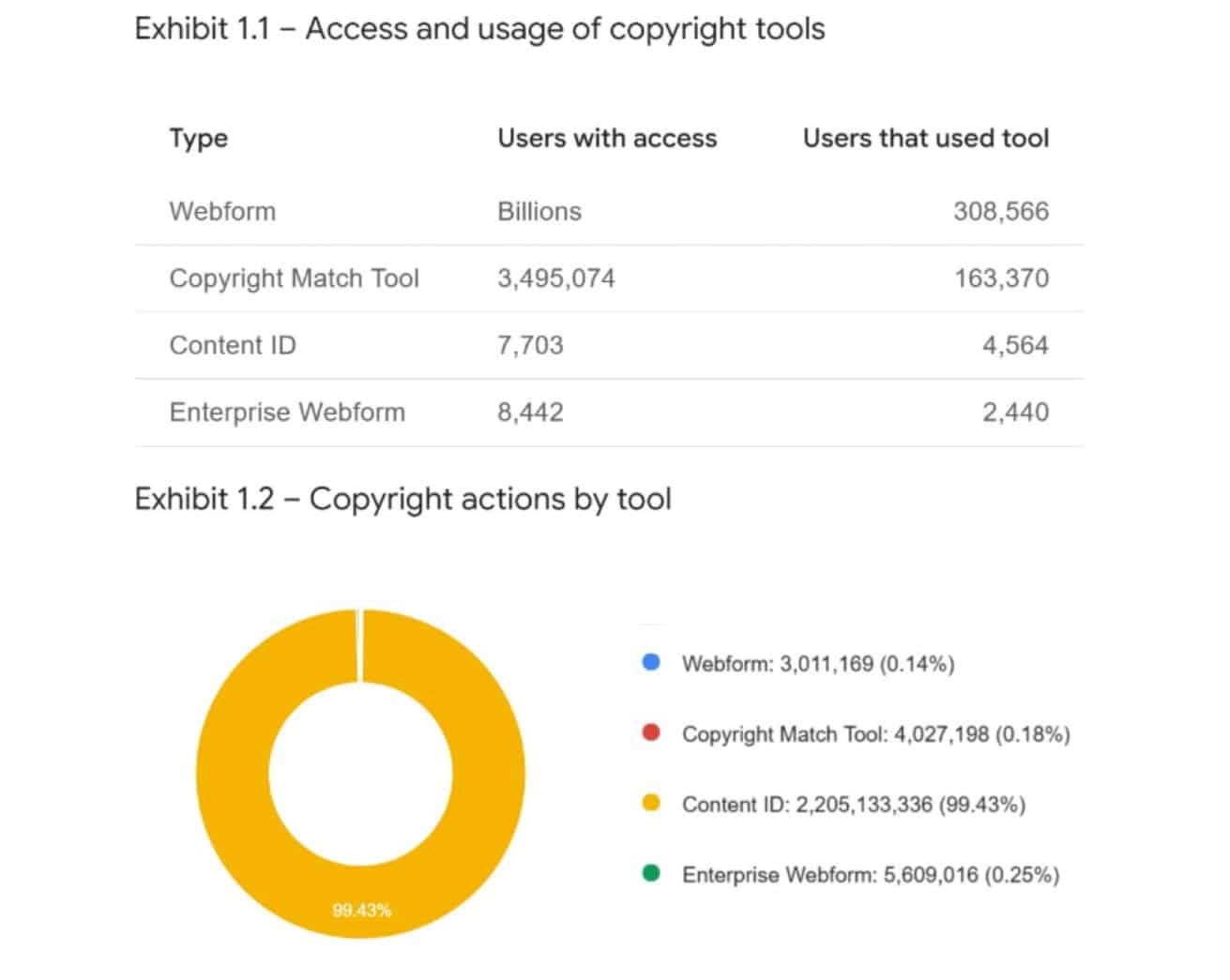The image size is (1230, 980).
Task: Select the Webform legend entry text
Action: coord(818,664)
